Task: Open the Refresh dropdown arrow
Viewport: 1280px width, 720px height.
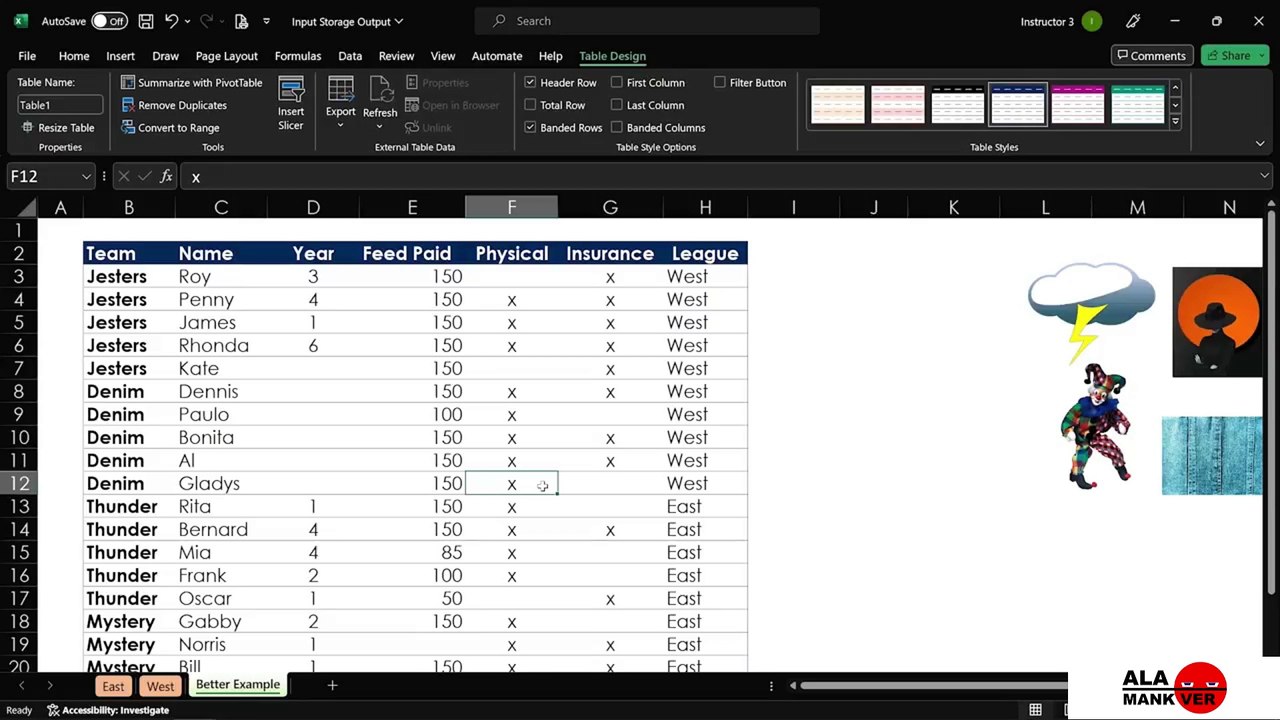Action: tap(380, 126)
